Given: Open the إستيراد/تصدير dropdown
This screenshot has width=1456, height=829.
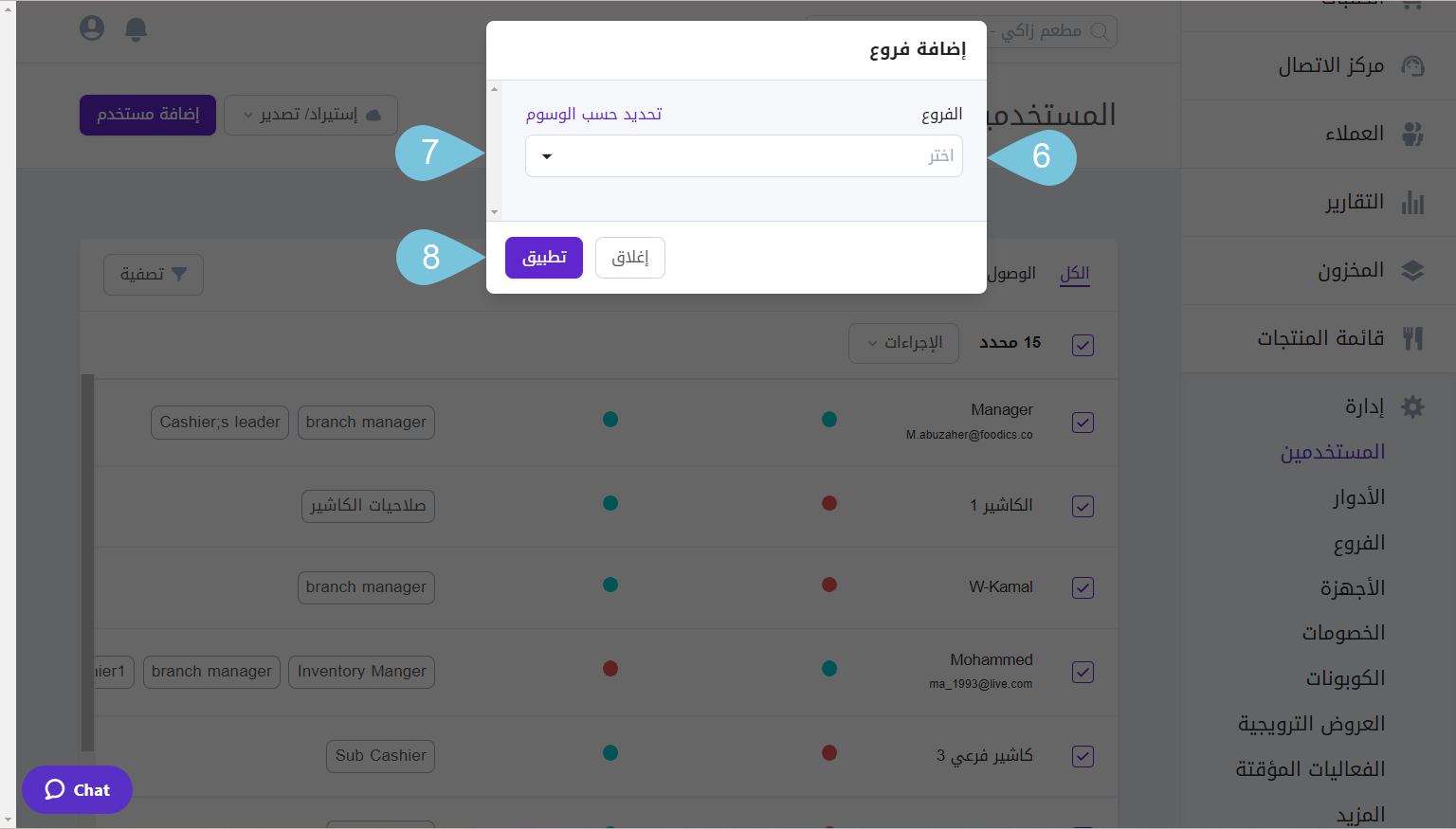Looking at the screenshot, I should tap(310, 115).
